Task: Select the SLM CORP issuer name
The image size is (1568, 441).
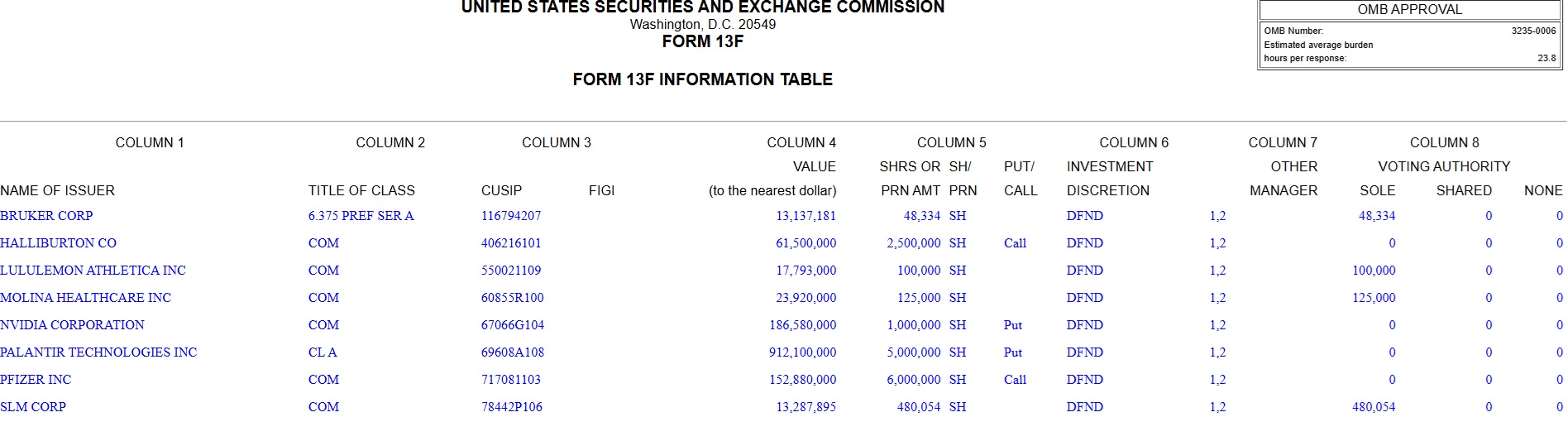Action: coord(33,407)
